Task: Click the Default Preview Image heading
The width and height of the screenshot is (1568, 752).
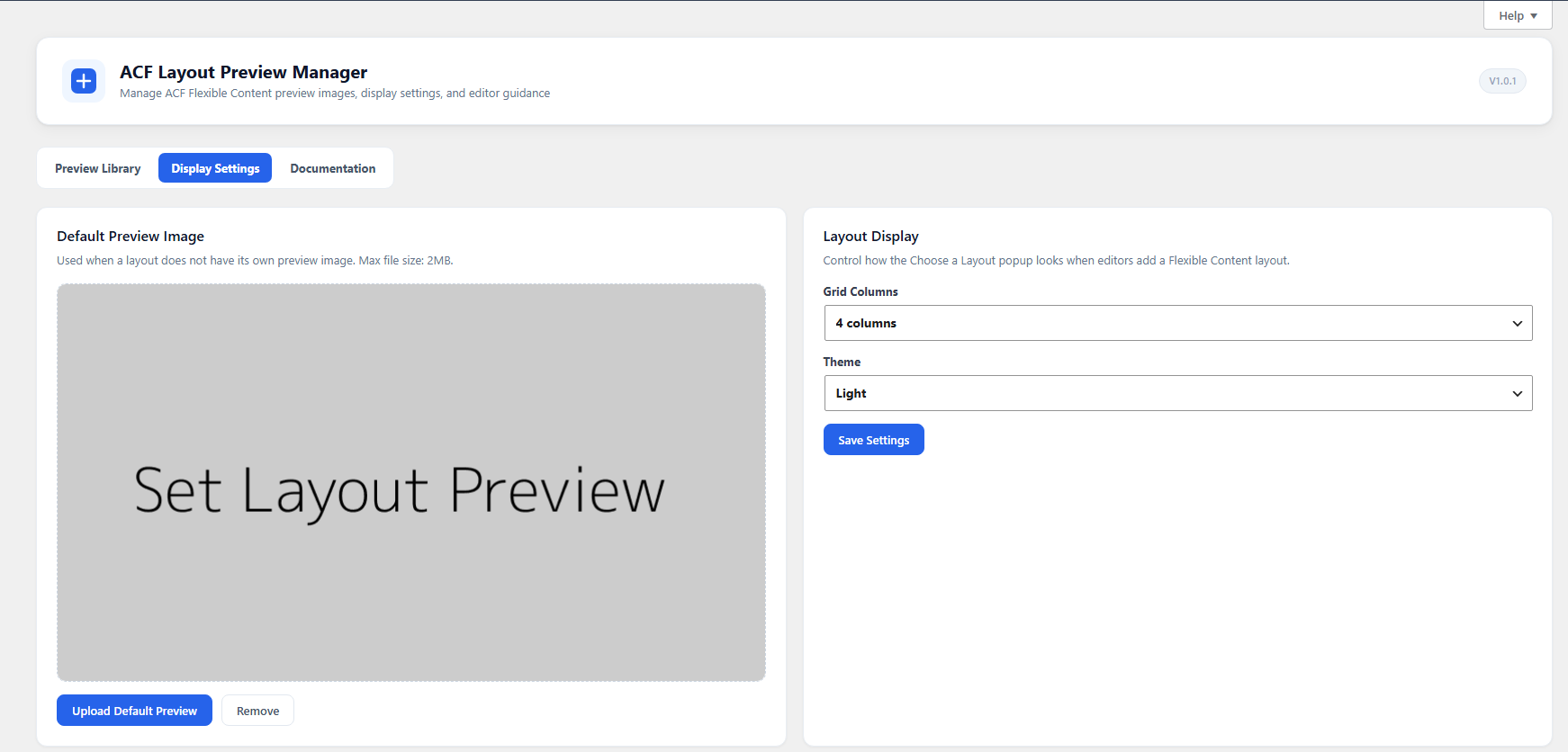Action: click(x=131, y=237)
